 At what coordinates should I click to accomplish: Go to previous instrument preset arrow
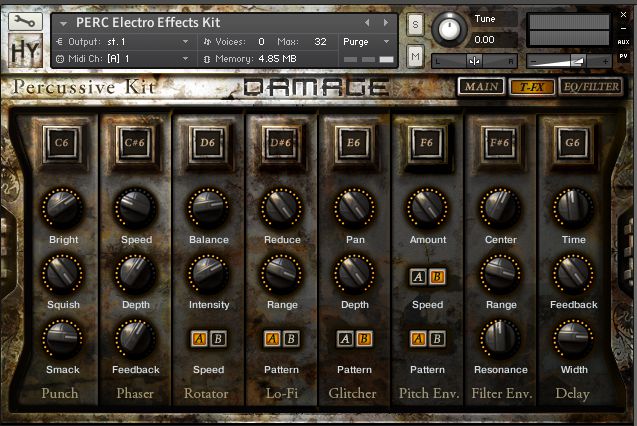tap(367, 23)
